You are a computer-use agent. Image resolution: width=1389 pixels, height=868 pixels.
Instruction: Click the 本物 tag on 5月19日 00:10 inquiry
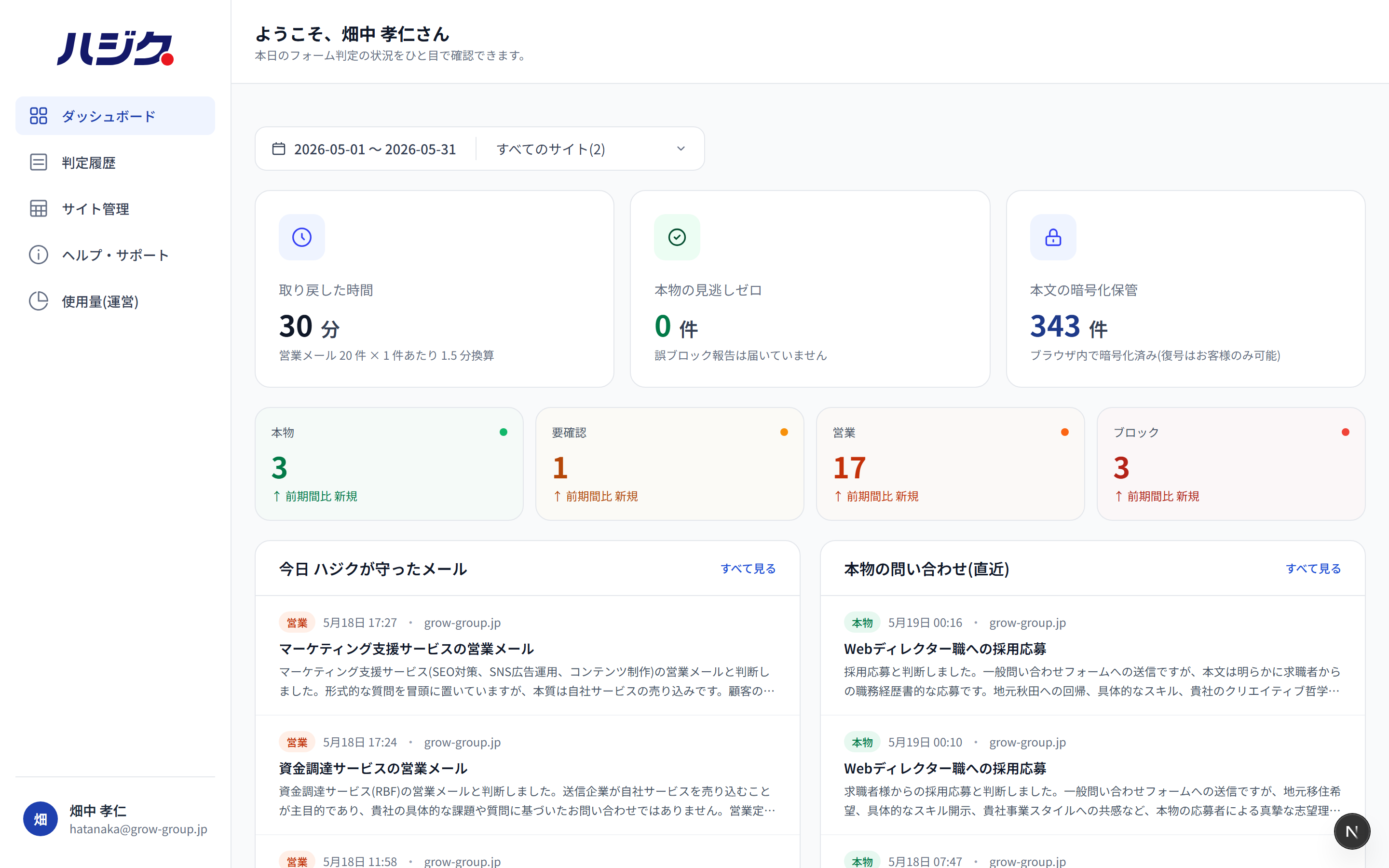(x=862, y=742)
